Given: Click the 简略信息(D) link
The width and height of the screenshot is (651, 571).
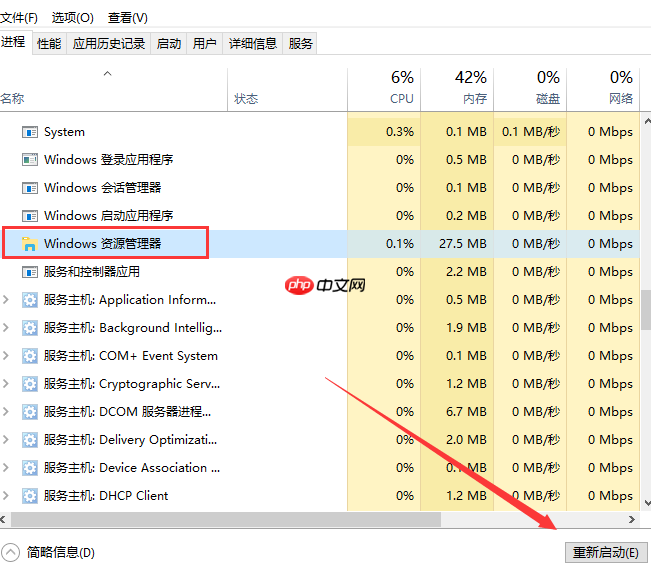Looking at the screenshot, I should (x=61, y=553).
